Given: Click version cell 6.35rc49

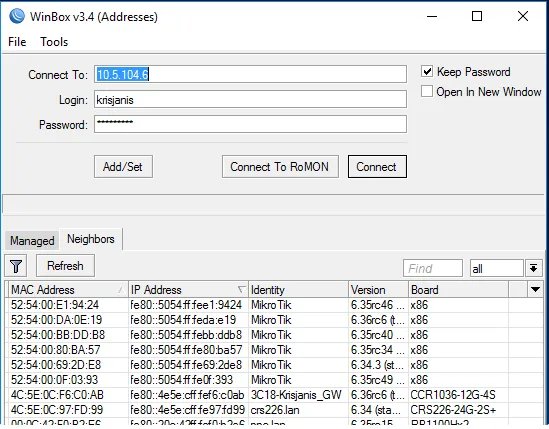Looking at the screenshot, I should coord(378,380).
